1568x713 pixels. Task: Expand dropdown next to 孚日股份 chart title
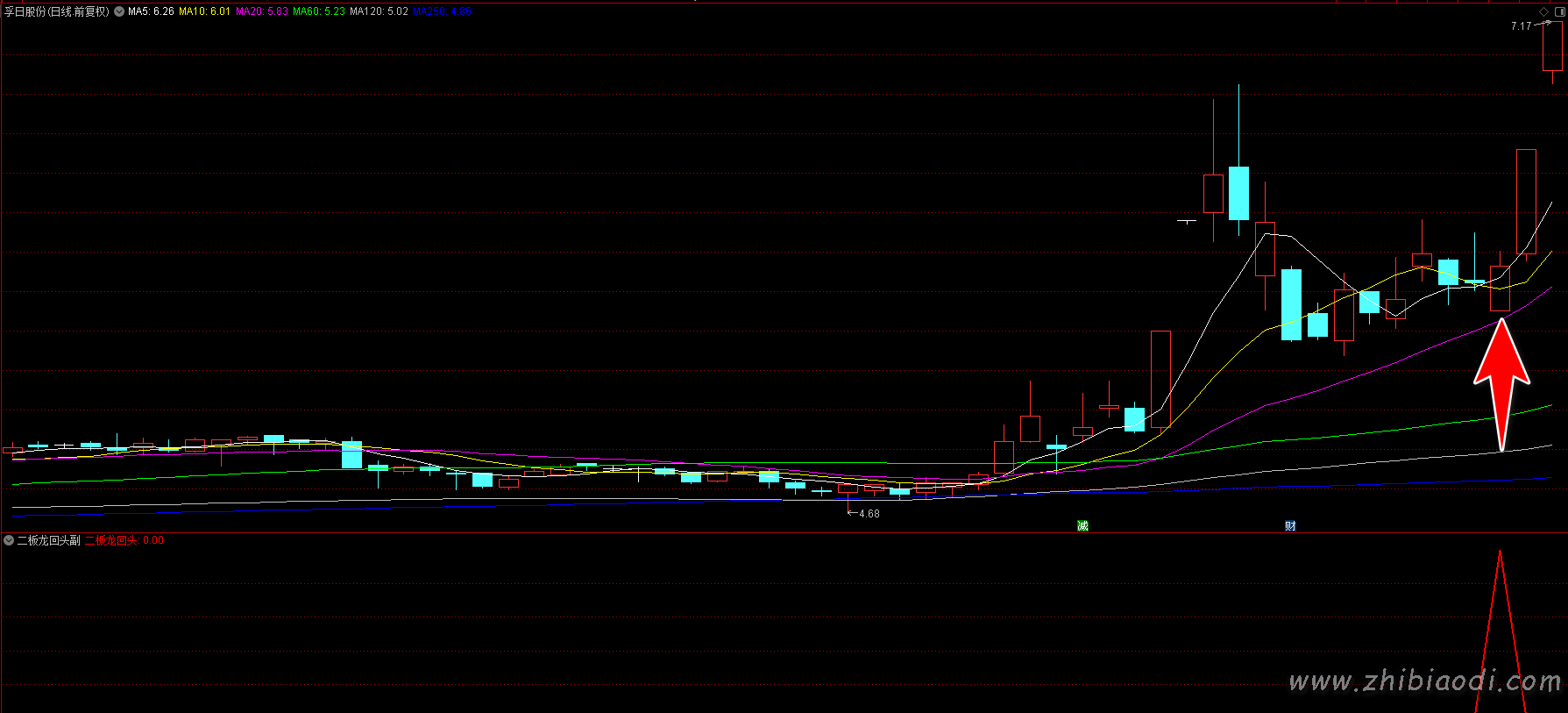119,11
